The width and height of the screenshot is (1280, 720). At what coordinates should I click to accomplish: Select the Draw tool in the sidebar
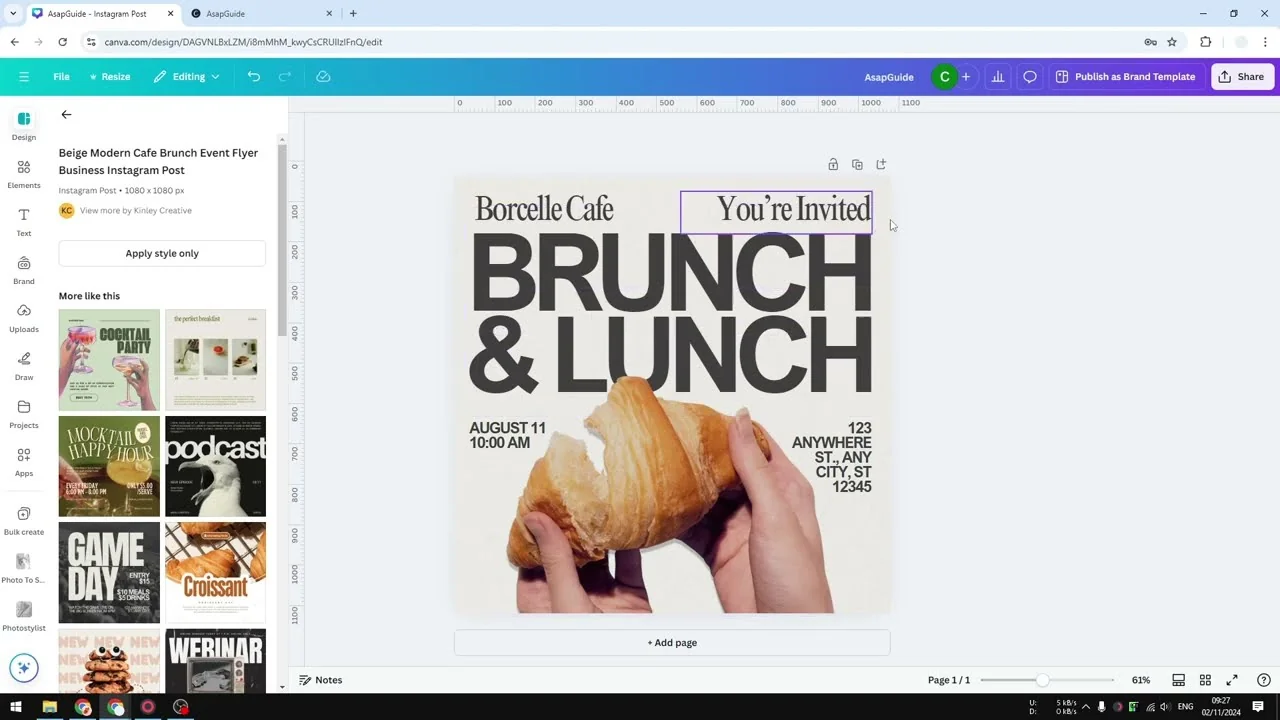(23, 366)
